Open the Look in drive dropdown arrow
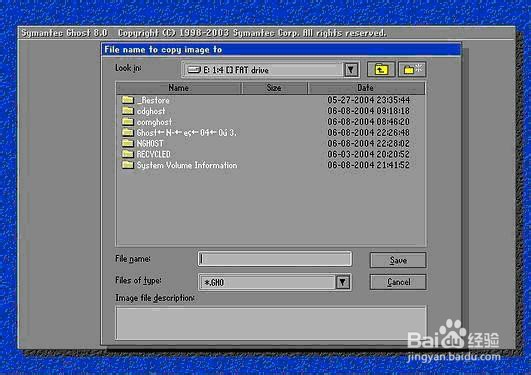 coord(351,70)
